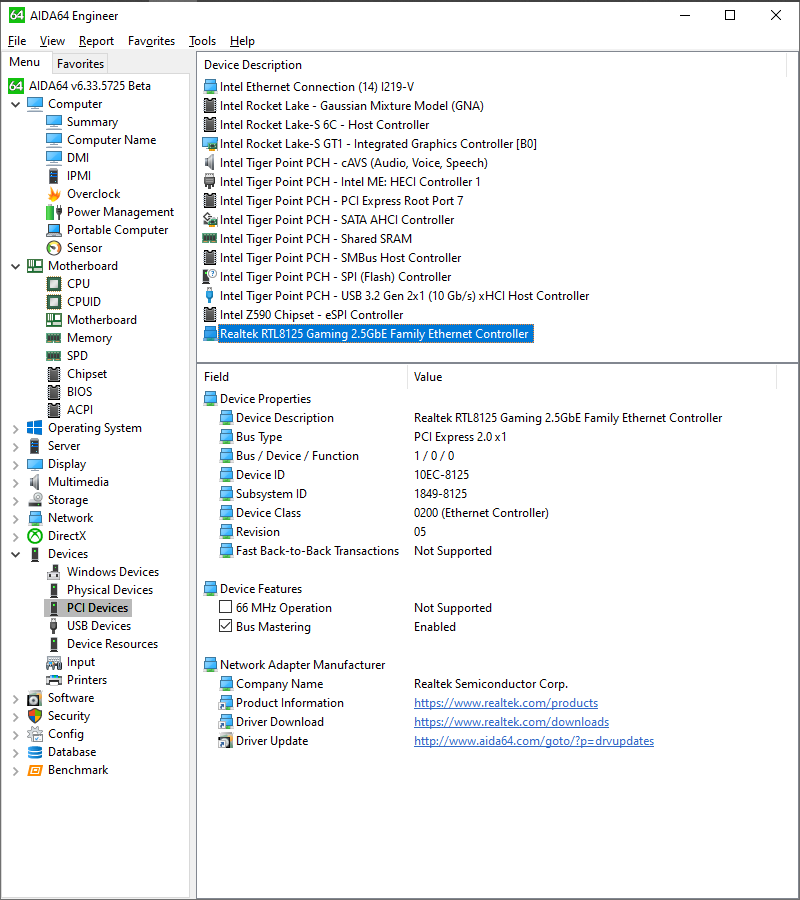
Task: Click the Operating System Windows logo icon
Action: click(x=35, y=428)
